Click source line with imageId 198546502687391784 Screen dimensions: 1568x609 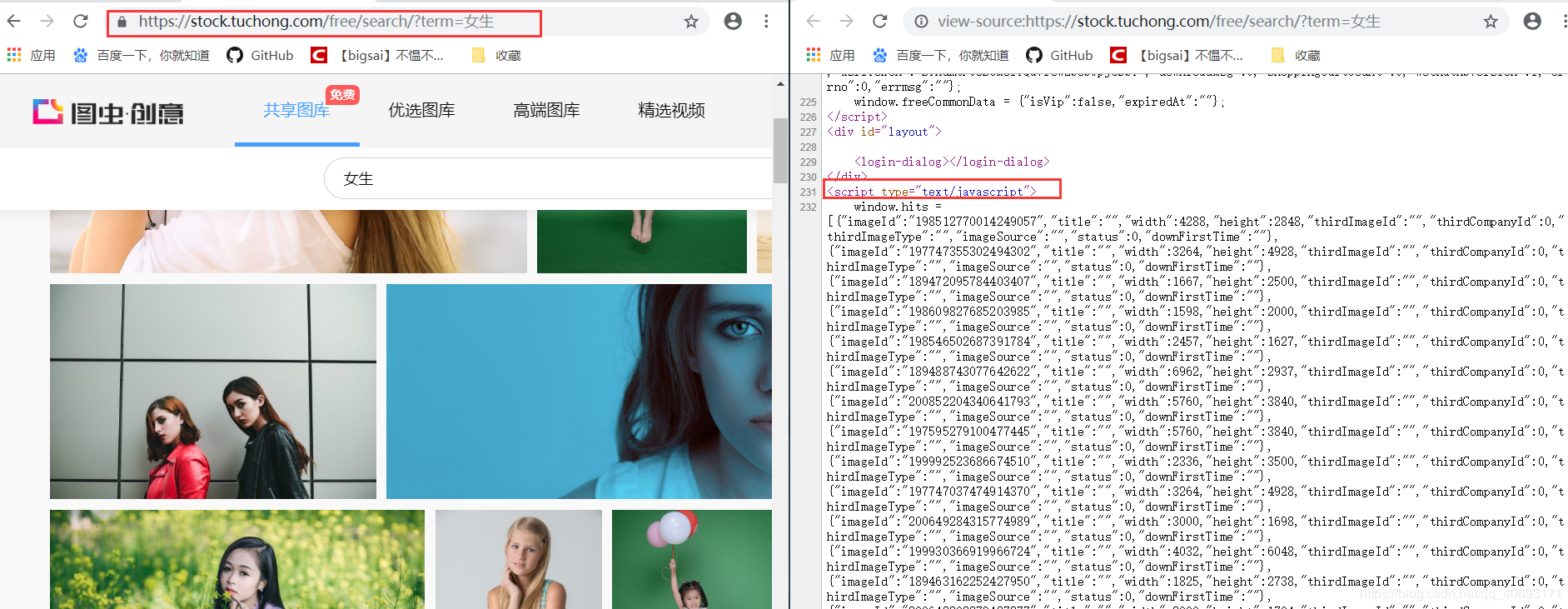point(1196,349)
